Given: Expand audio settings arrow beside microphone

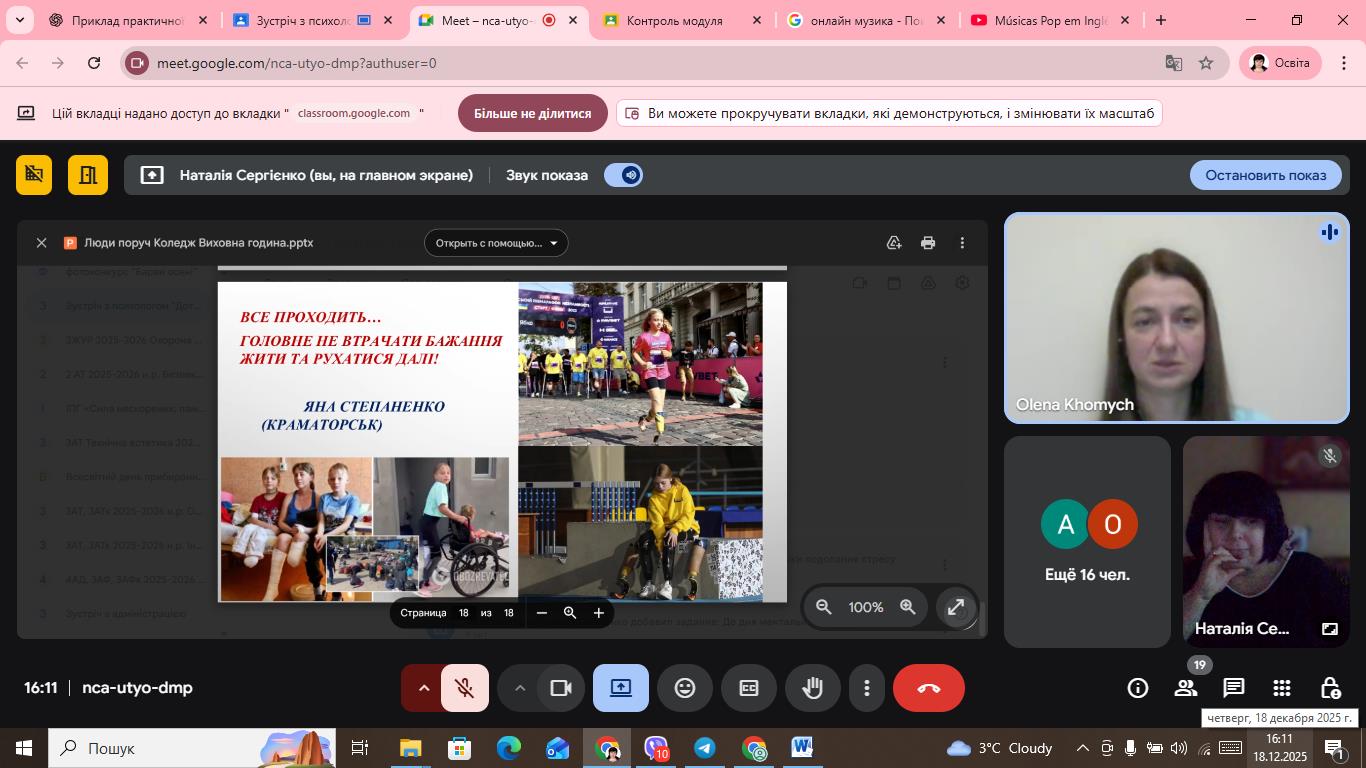Looking at the screenshot, I should [423, 688].
